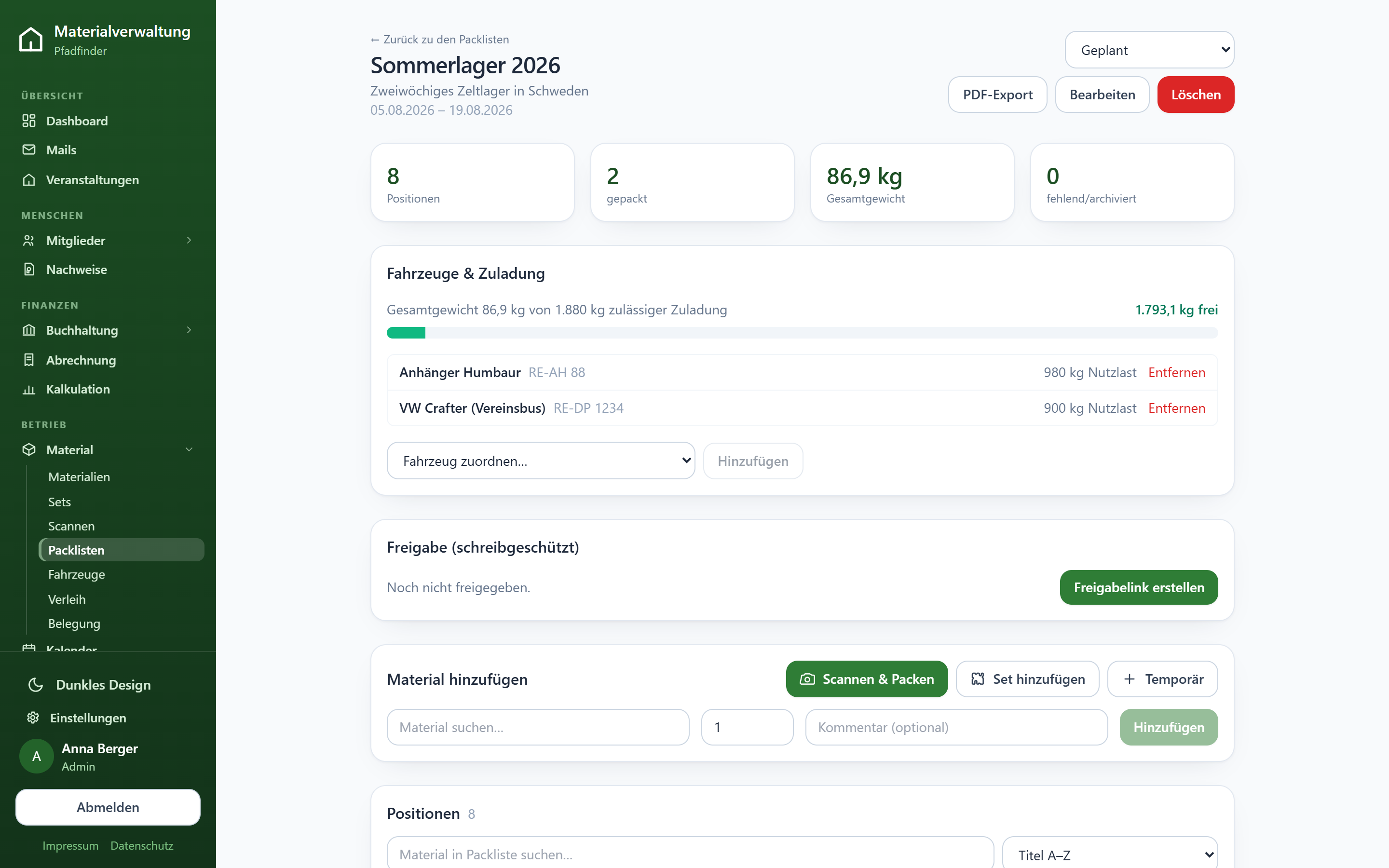Click the Einstellungen gear icon
Image resolution: width=1389 pixels, height=868 pixels.
(33, 718)
